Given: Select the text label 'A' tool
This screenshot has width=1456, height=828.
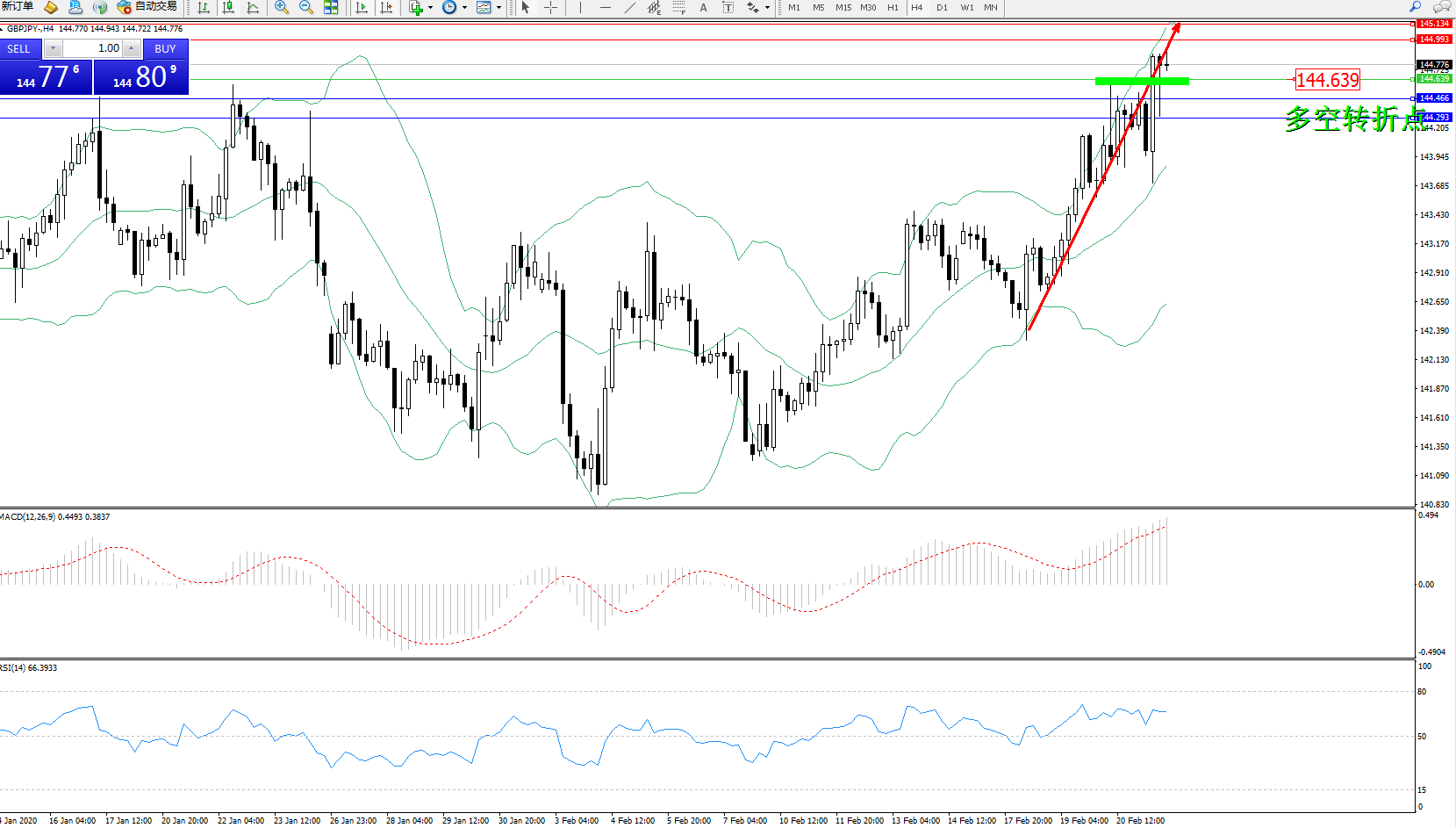Looking at the screenshot, I should [703, 8].
